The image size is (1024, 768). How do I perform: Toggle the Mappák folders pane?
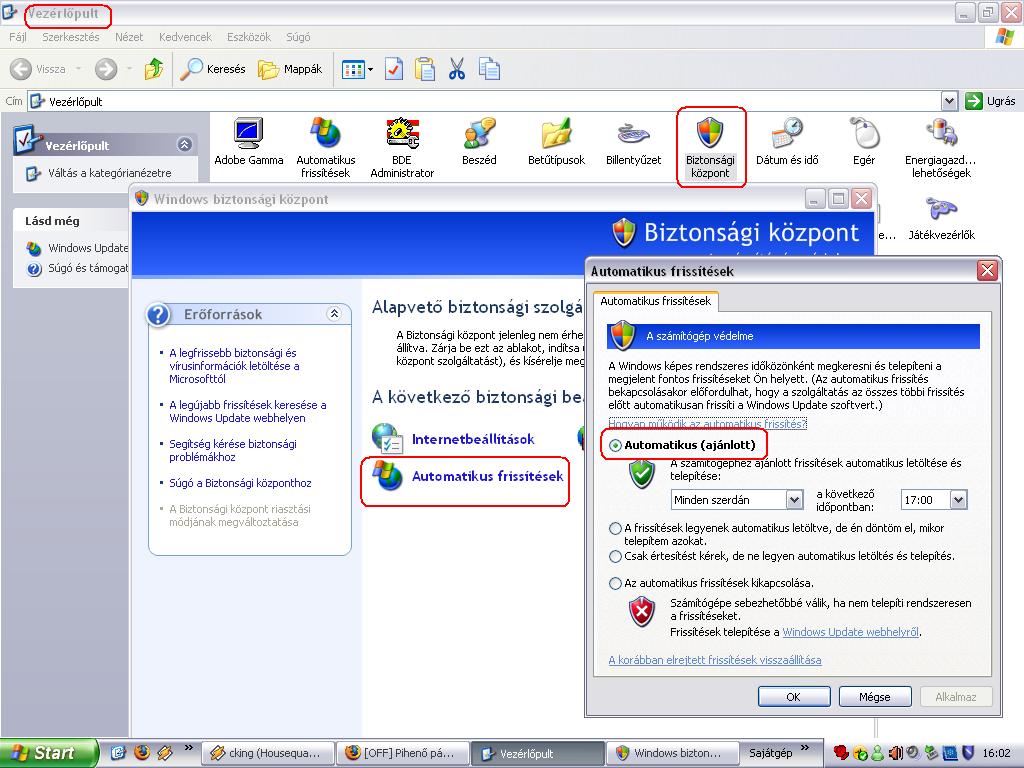coord(290,69)
